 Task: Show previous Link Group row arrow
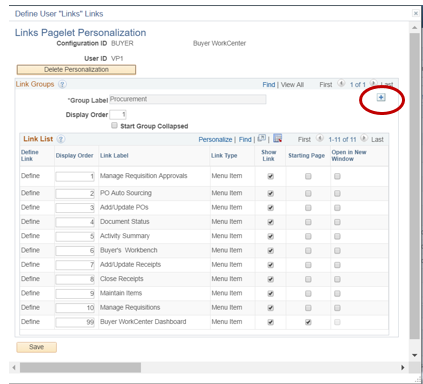coord(341,83)
